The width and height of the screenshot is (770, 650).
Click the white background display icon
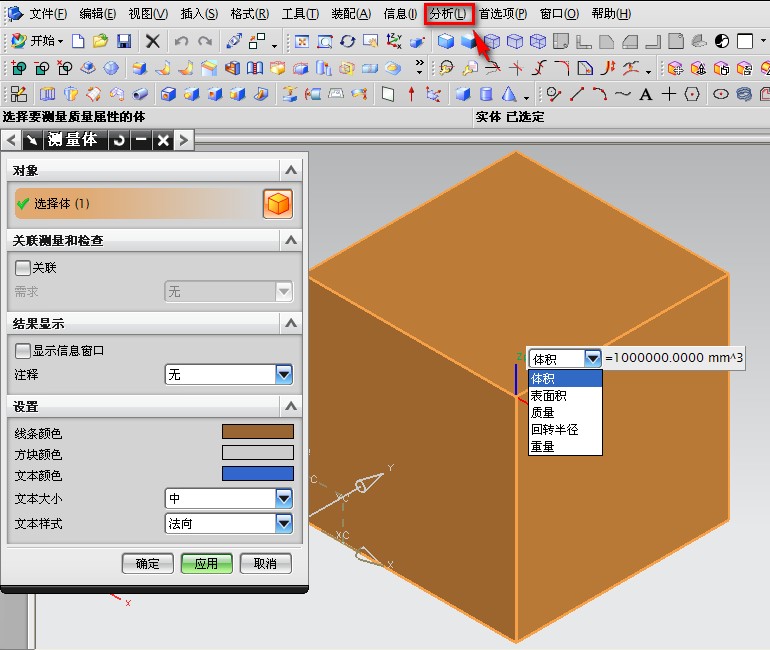[745, 41]
